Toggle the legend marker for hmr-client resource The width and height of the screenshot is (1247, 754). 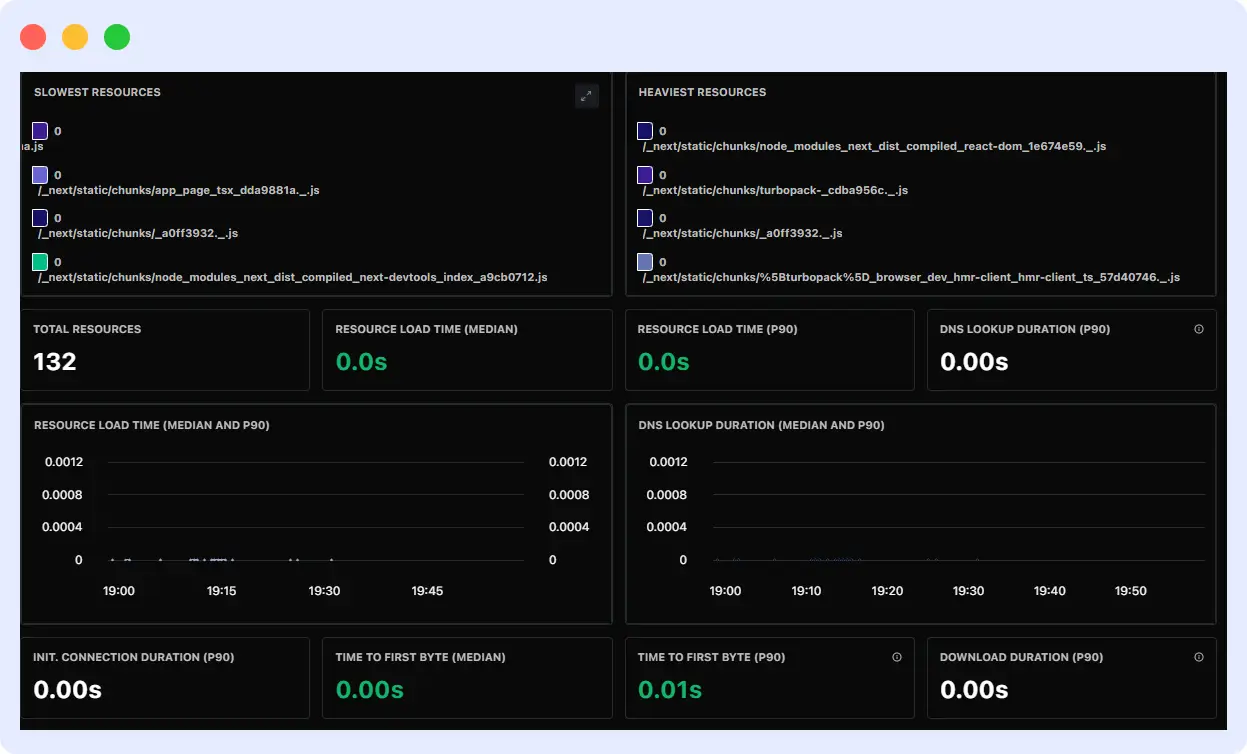(645, 261)
